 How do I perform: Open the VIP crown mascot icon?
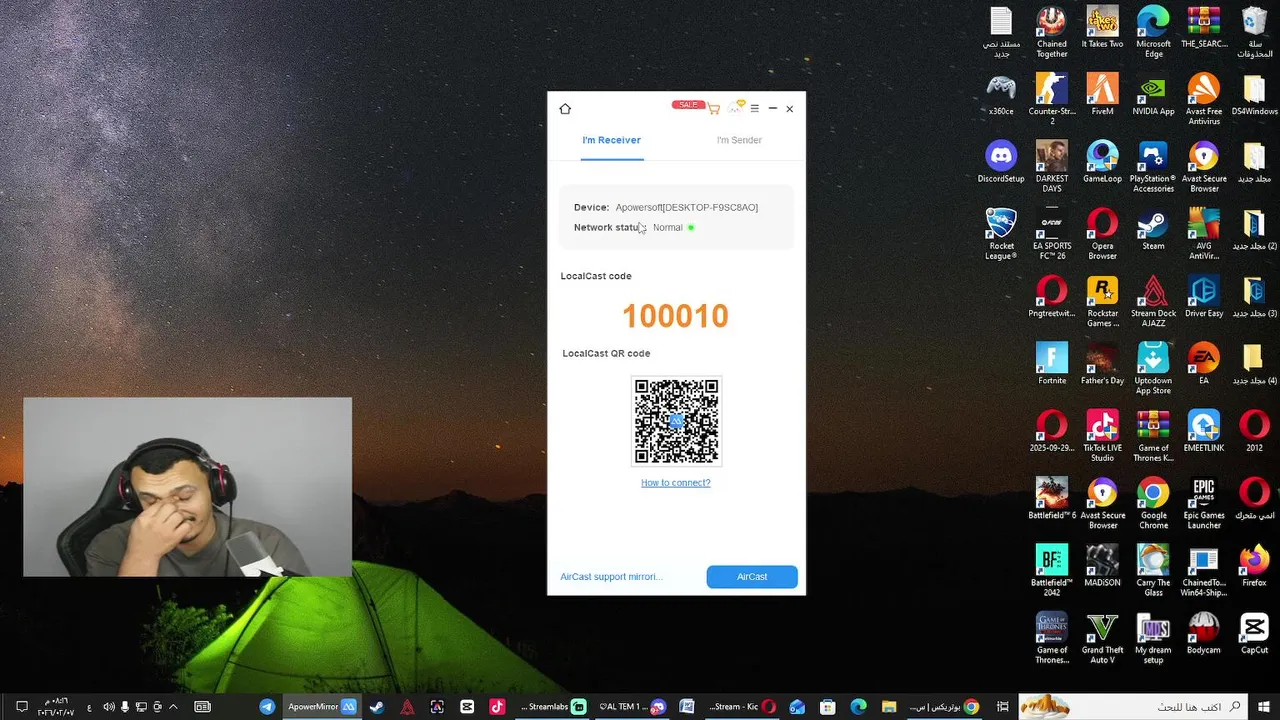[737, 107]
